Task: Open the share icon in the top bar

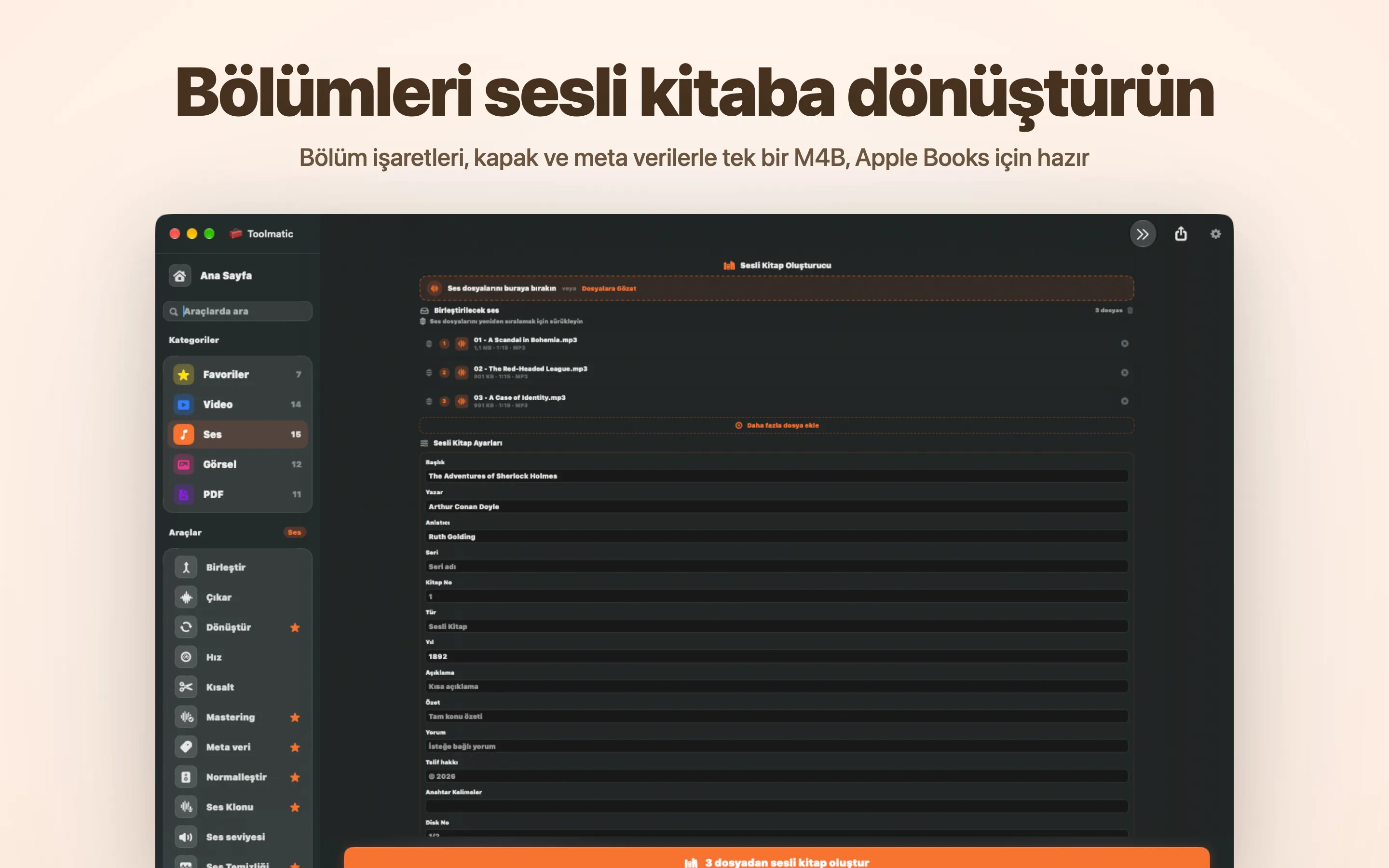Action: click(x=1181, y=234)
